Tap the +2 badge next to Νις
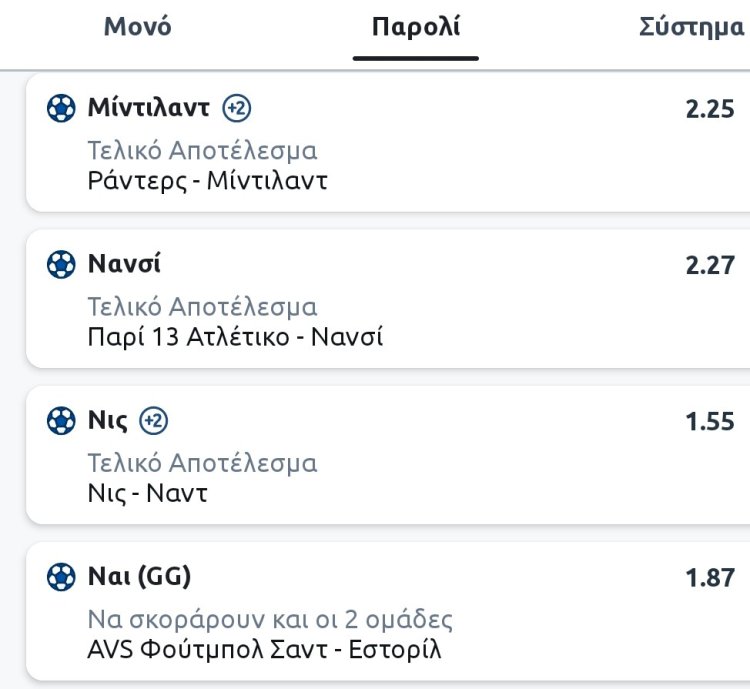This screenshot has height=689, width=750. click(x=154, y=421)
